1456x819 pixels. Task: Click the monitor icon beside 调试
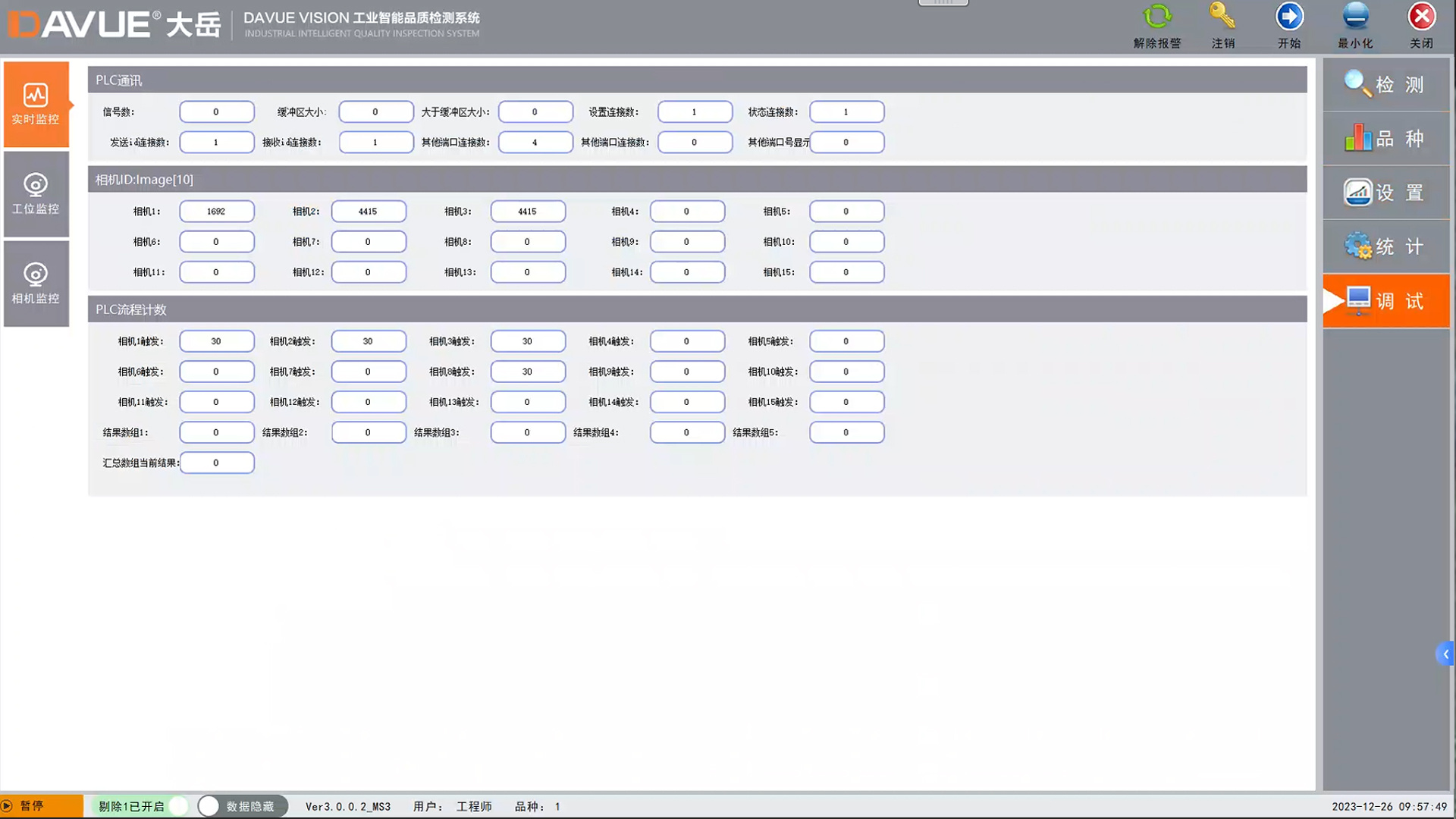tap(1358, 301)
